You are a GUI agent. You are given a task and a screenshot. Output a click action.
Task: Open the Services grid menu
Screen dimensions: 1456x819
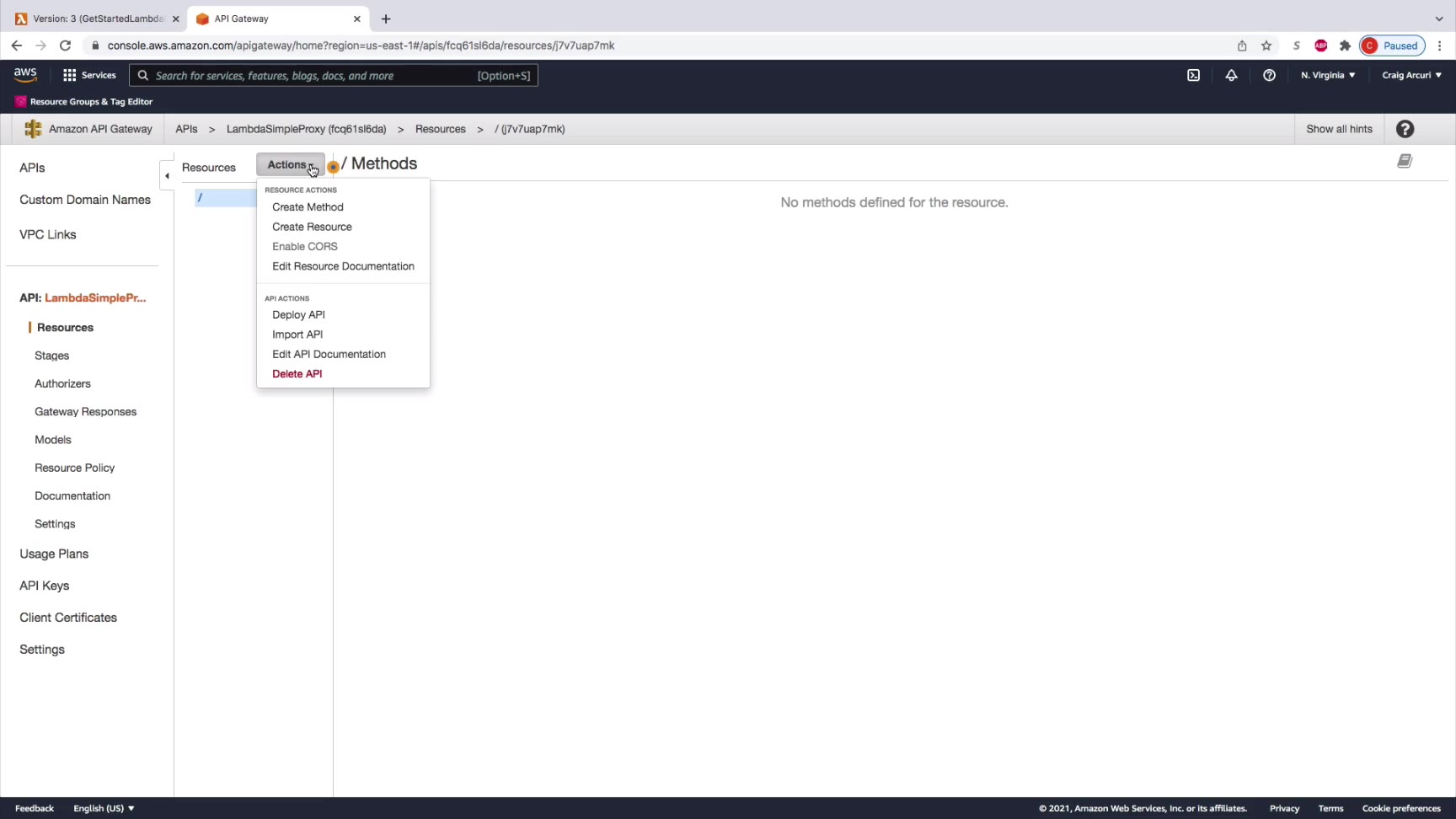89,75
